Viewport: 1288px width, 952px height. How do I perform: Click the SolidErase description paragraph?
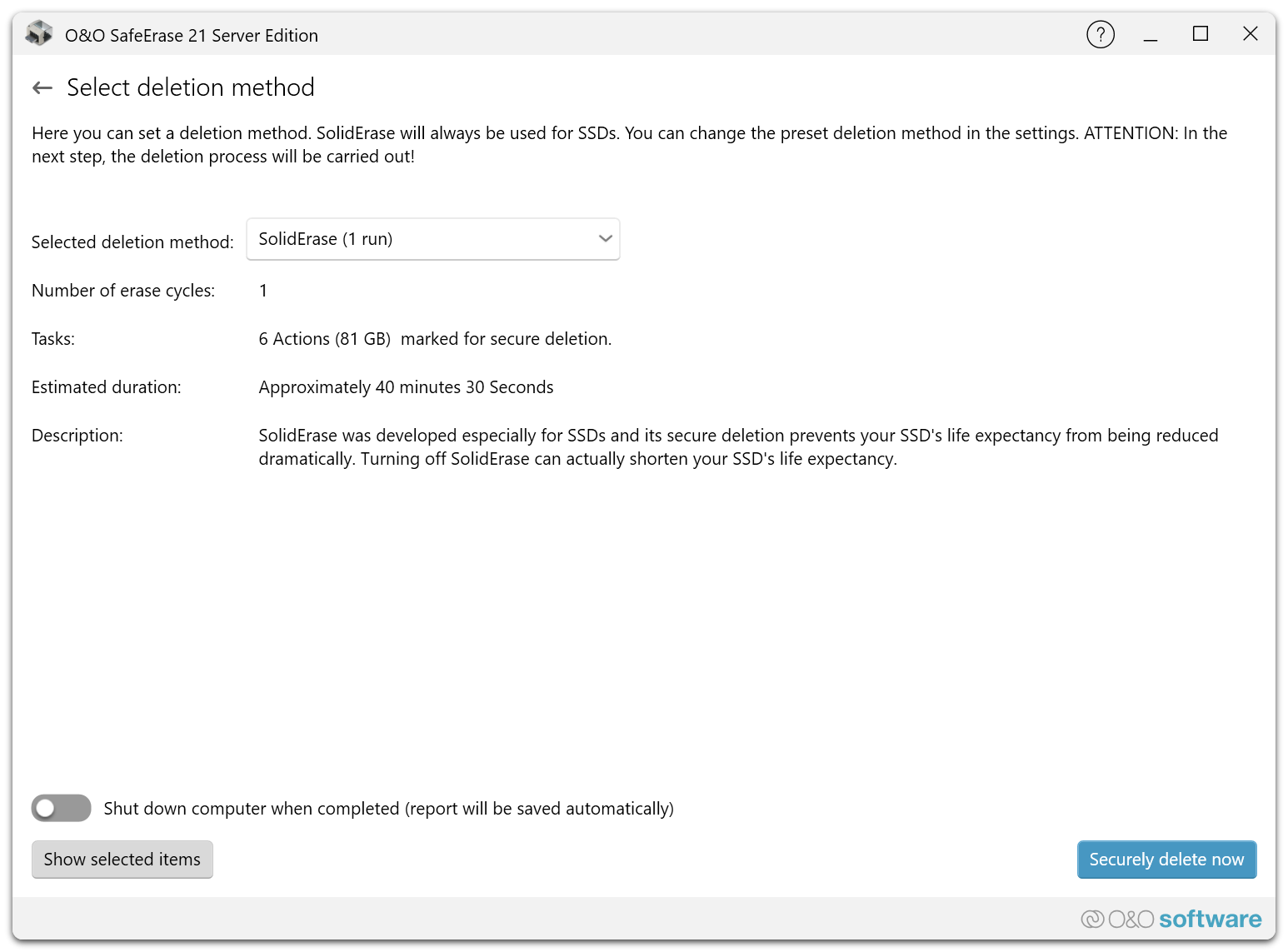pos(738,447)
